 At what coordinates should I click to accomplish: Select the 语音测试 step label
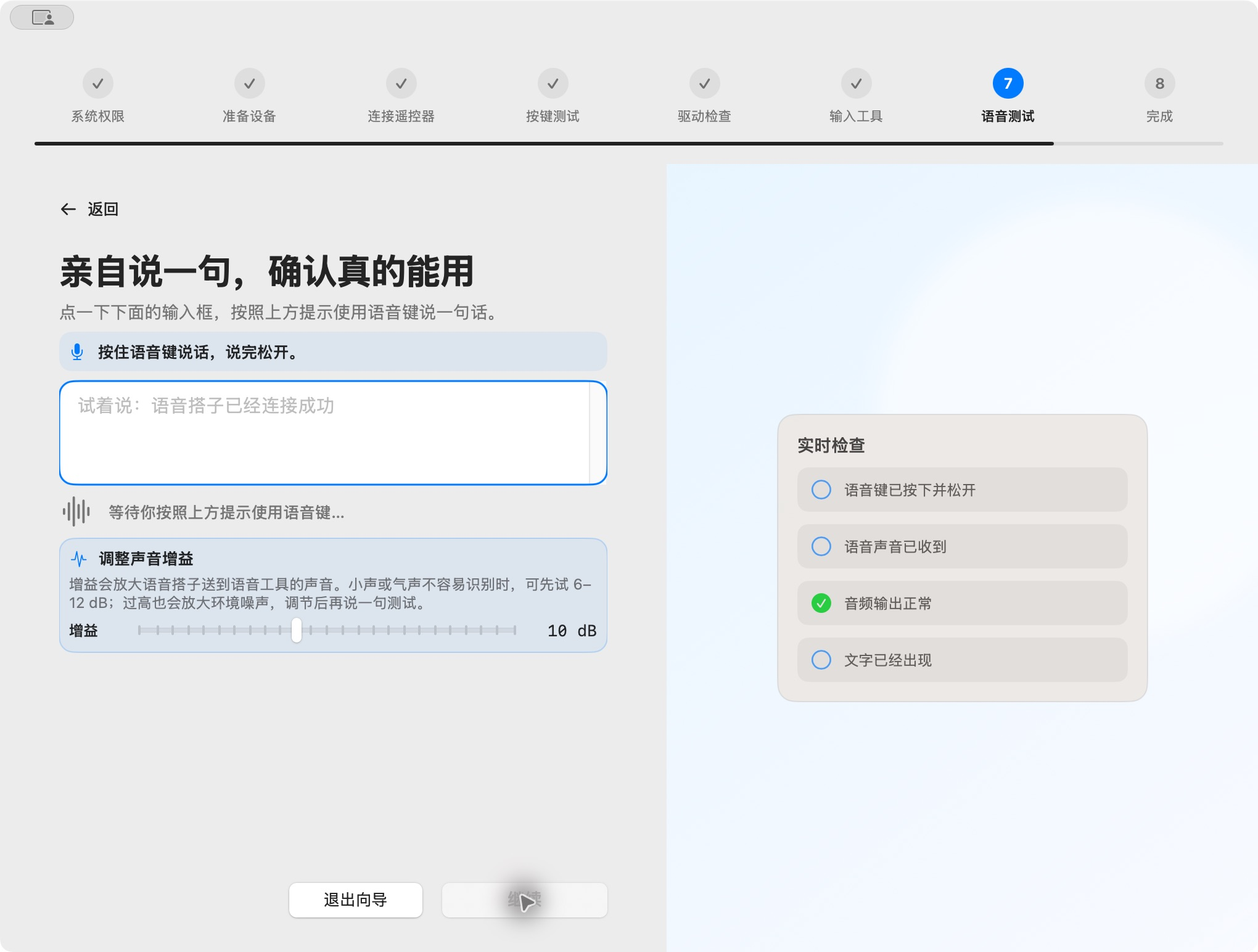point(1008,116)
